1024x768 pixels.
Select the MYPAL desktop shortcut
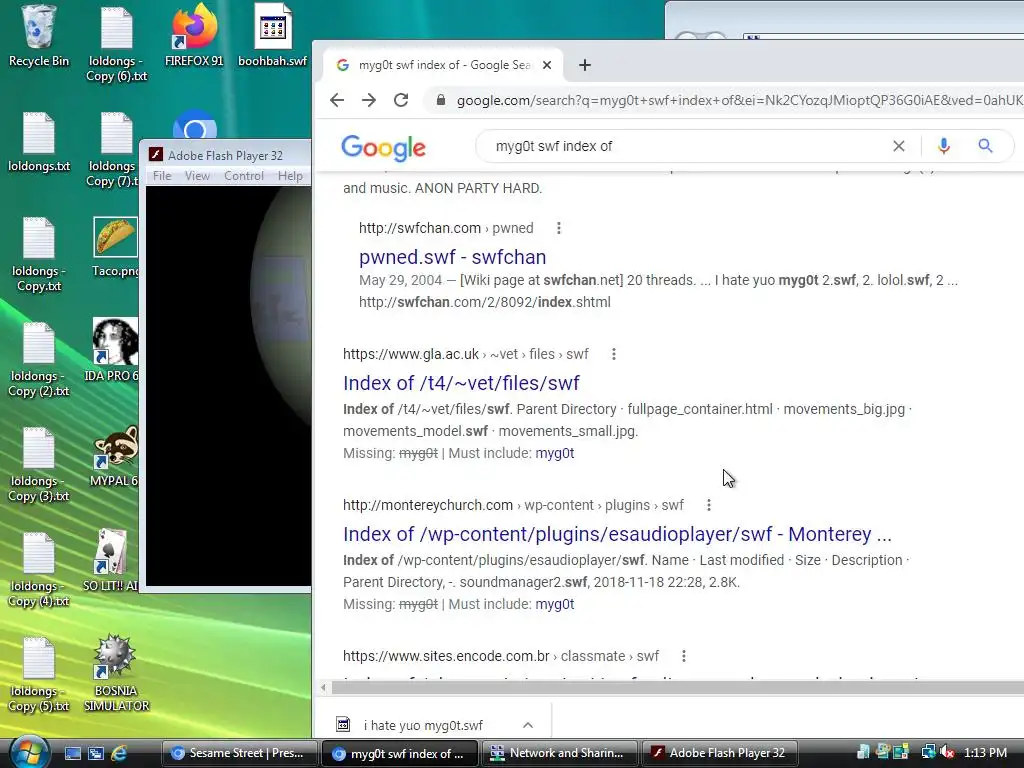click(114, 456)
